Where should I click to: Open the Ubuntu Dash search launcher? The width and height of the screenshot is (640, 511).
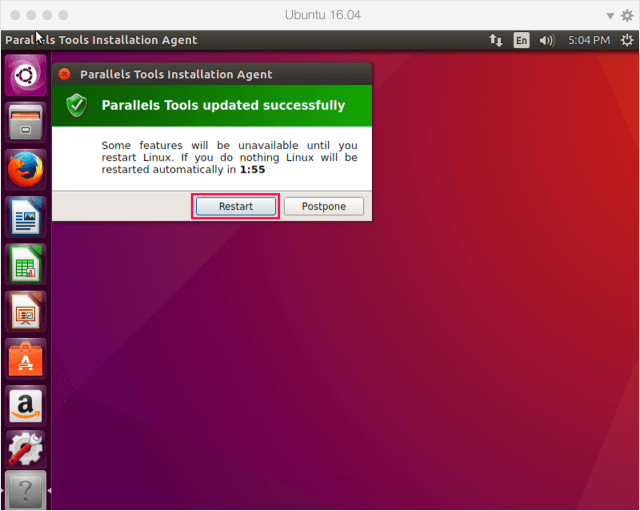[26, 76]
